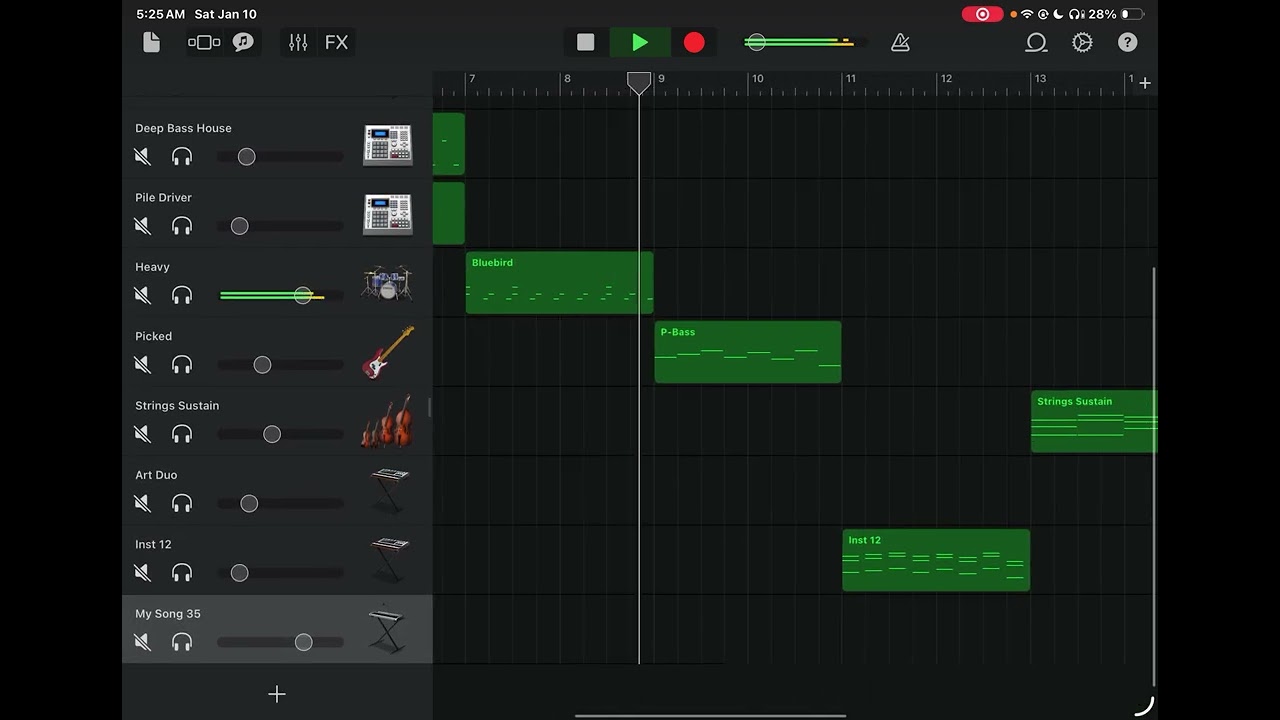Open the FX panel
1280x720 pixels.
coord(337,42)
